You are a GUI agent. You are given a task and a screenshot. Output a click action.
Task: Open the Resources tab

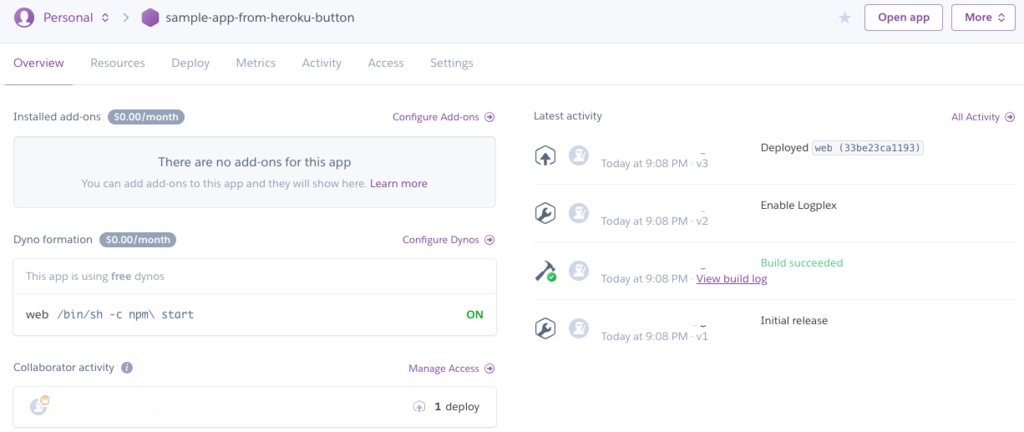[118, 63]
